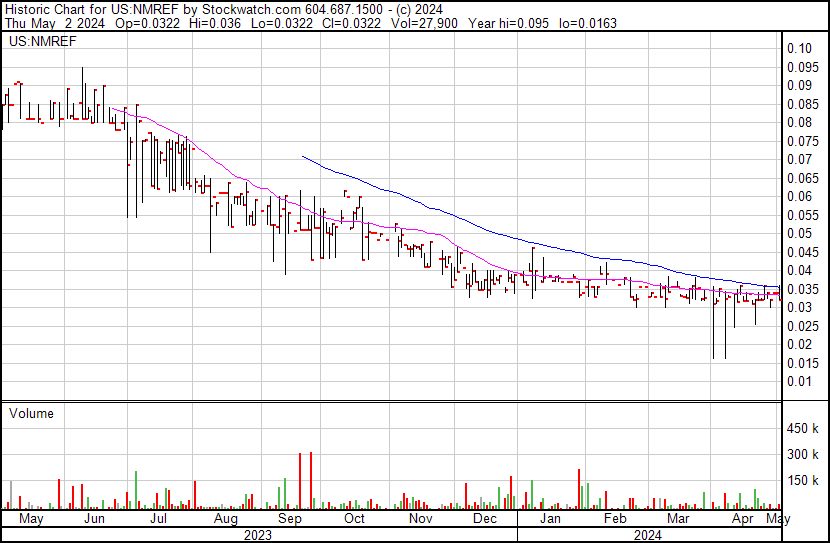Select the 0.08 price axis label

click(x=799, y=122)
